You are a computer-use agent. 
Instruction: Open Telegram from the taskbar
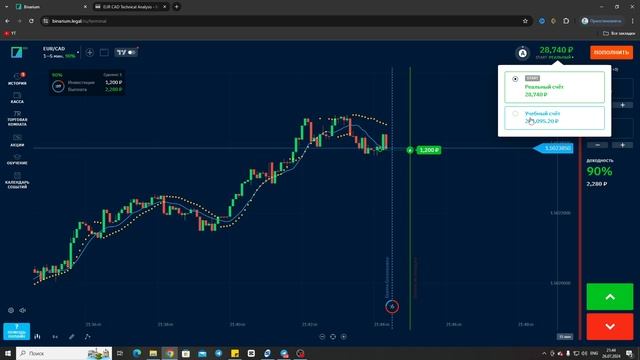coord(219,353)
